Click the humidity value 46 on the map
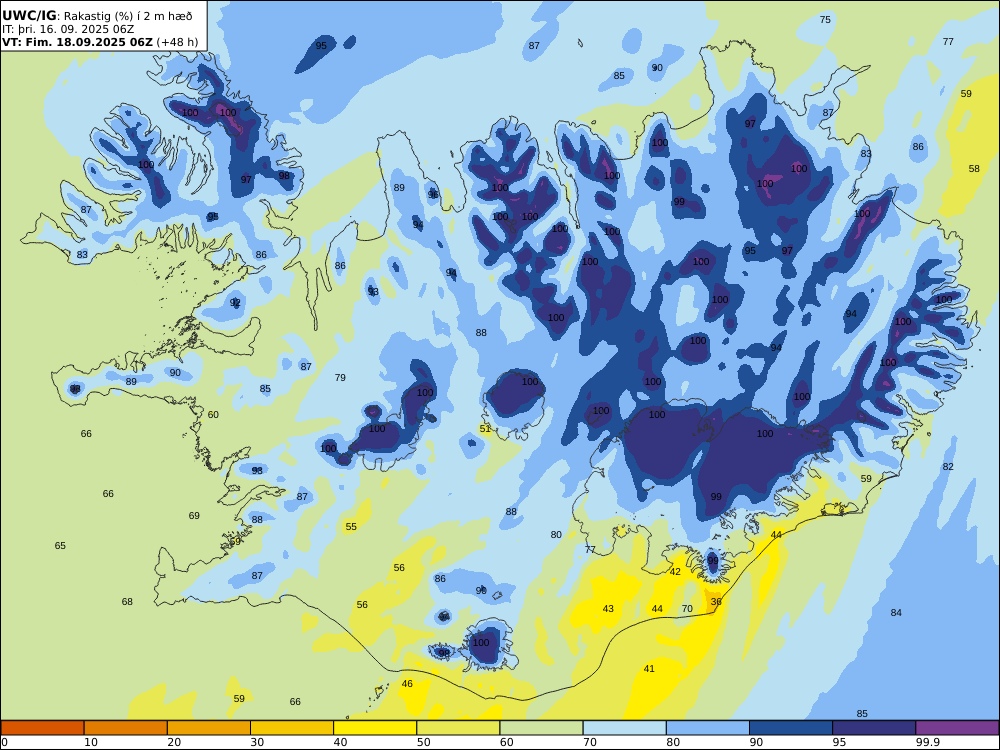 pyautogui.click(x=407, y=684)
